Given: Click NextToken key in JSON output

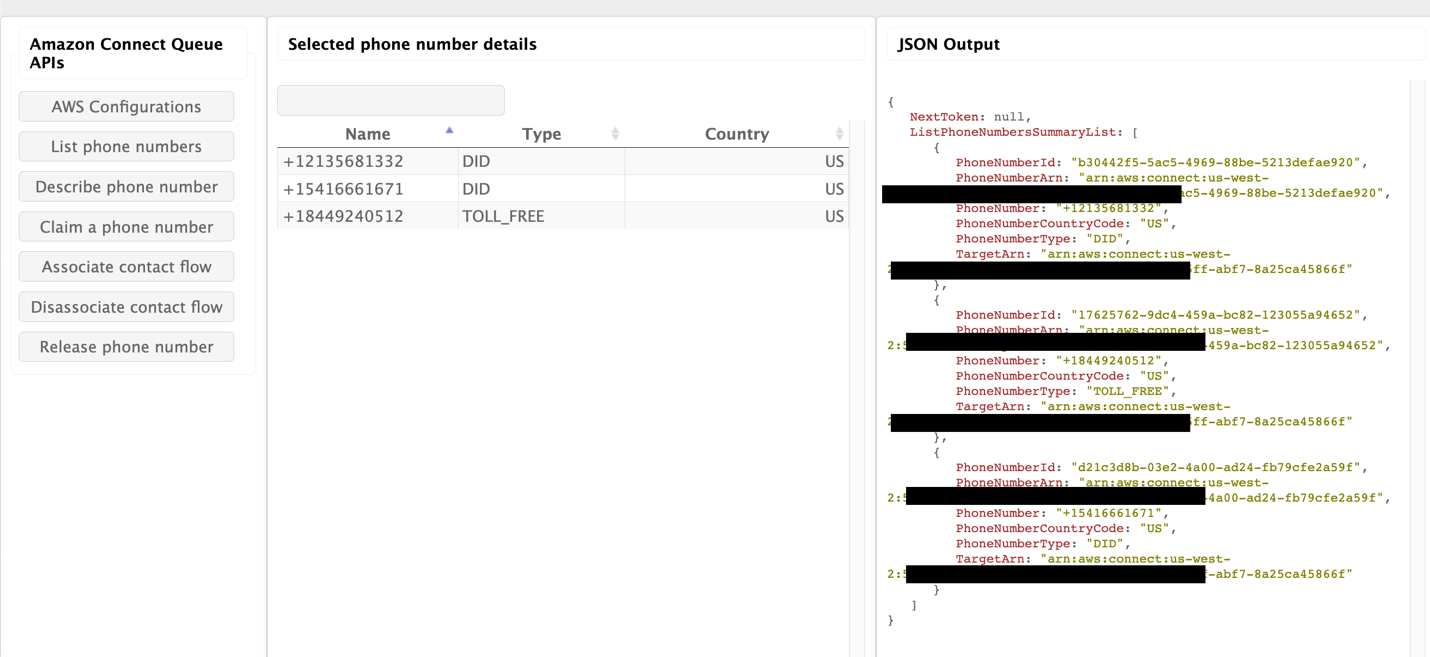Looking at the screenshot, I should tap(943, 117).
